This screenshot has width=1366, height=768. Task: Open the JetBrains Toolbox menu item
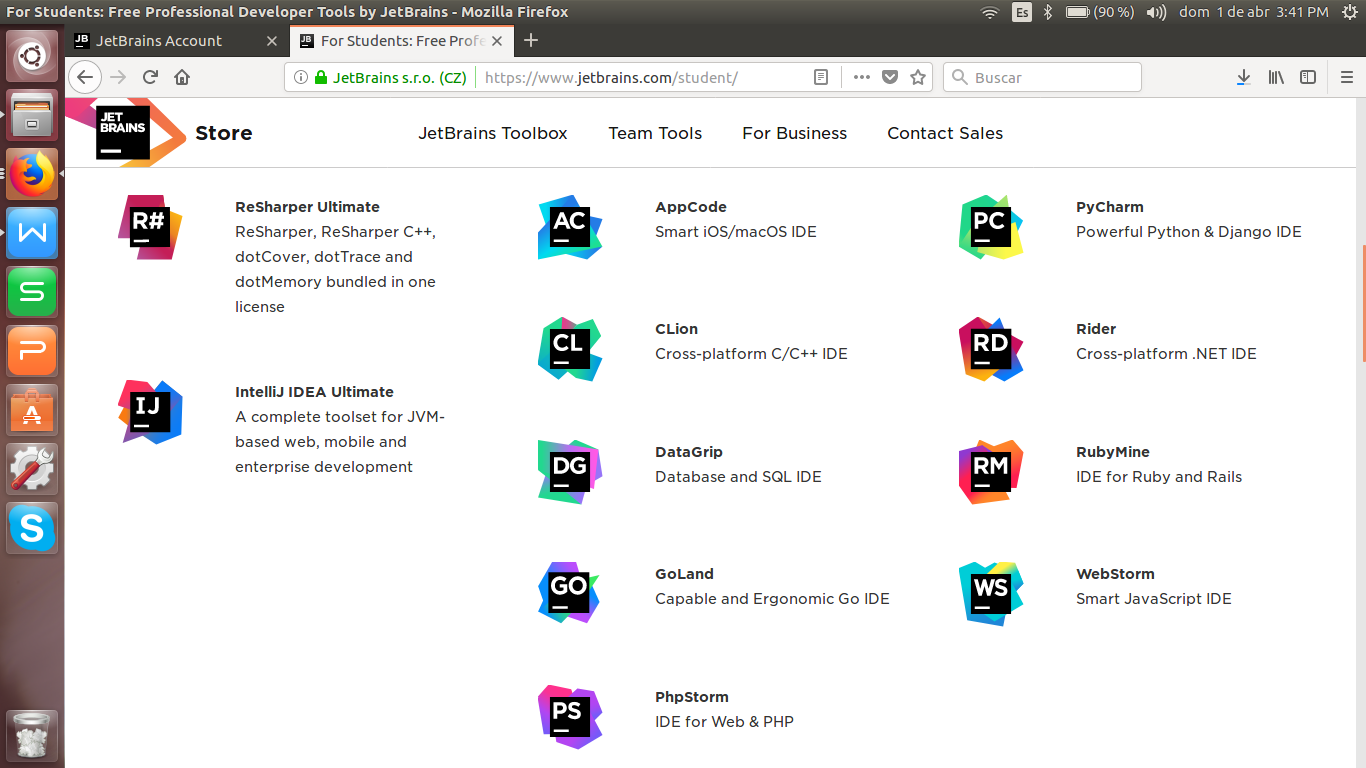493,133
